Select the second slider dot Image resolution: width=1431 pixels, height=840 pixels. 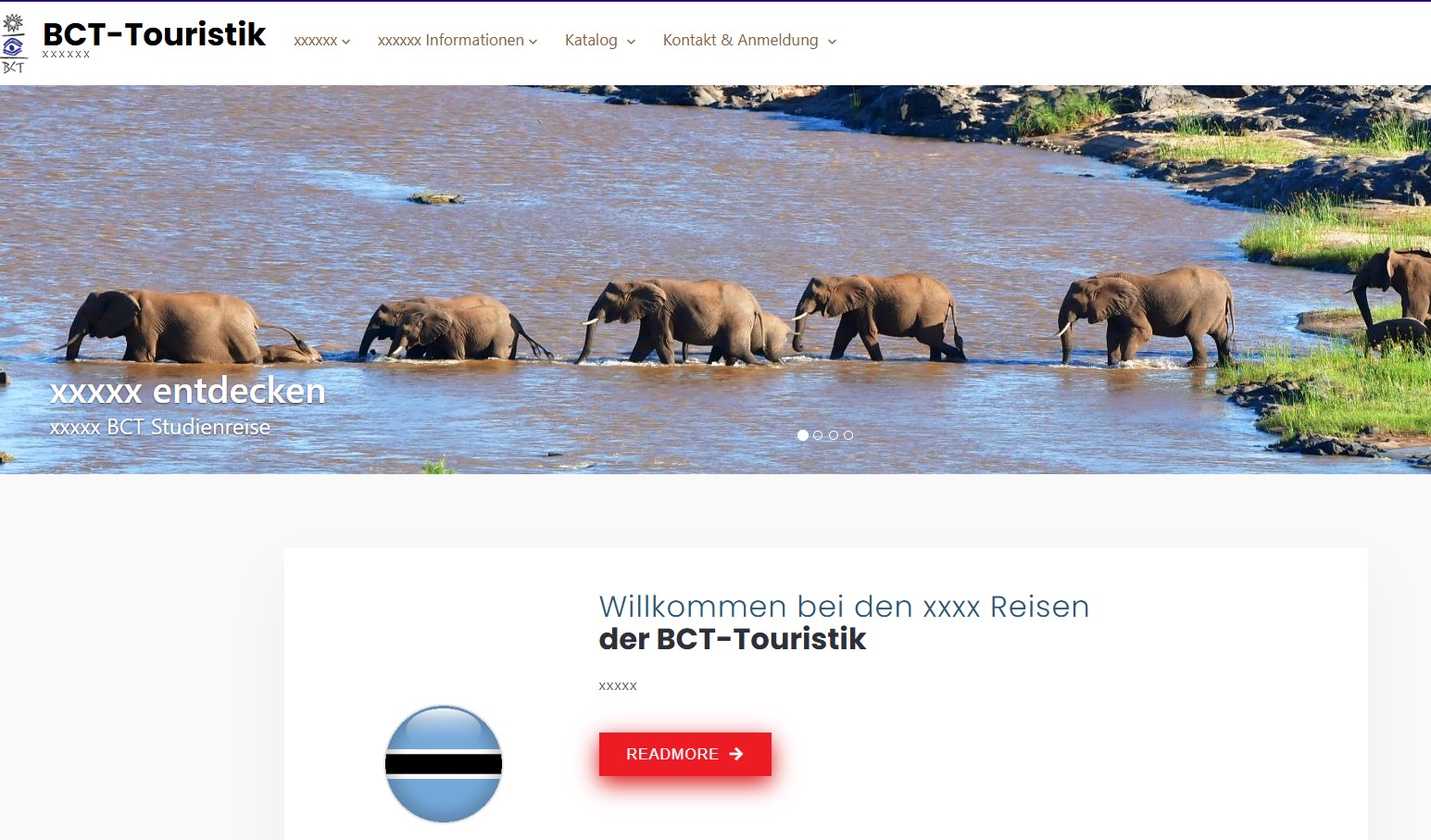click(818, 435)
